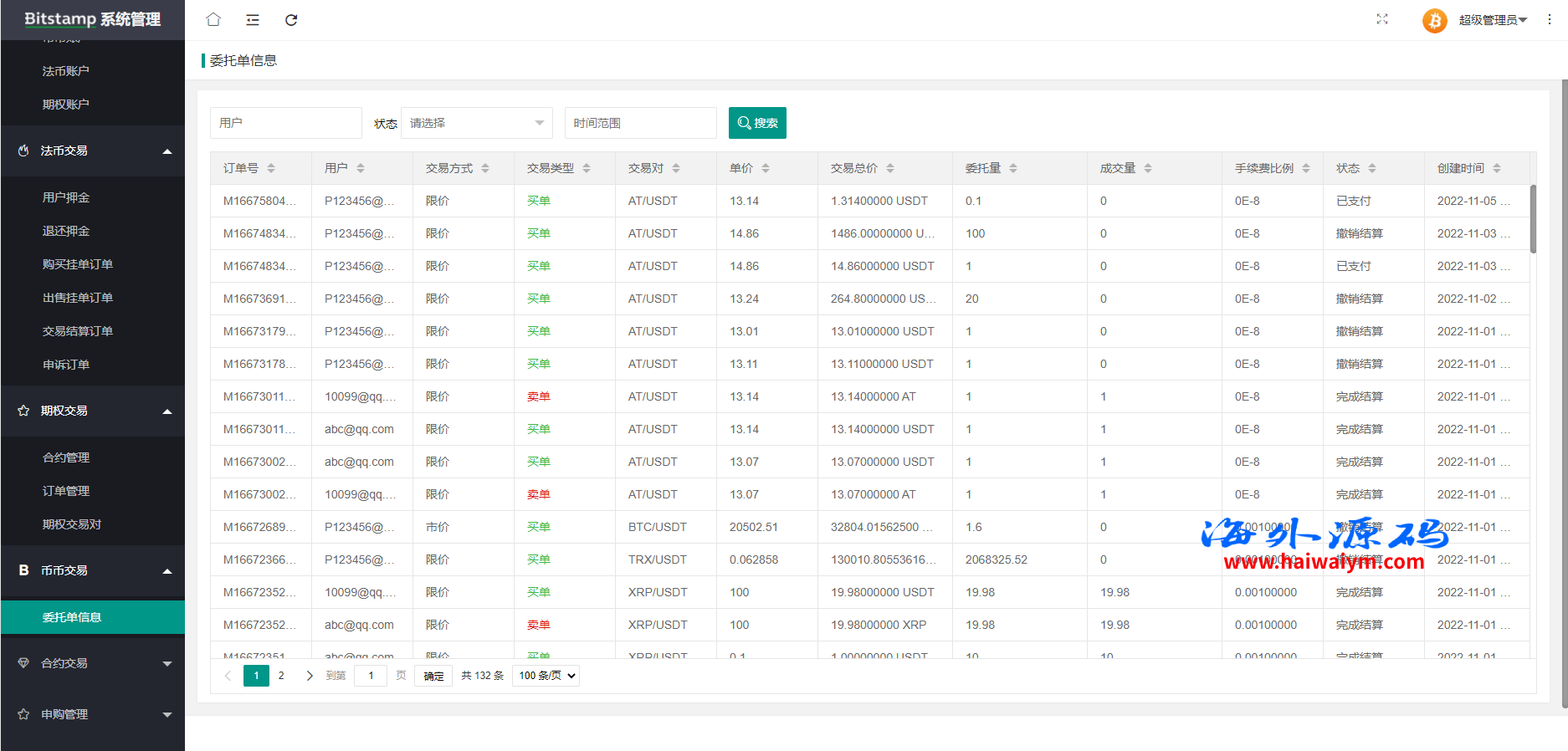Sort by 单价 column sort arrows
This screenshot has height=751, width=1568.
(x=766, y=168)
